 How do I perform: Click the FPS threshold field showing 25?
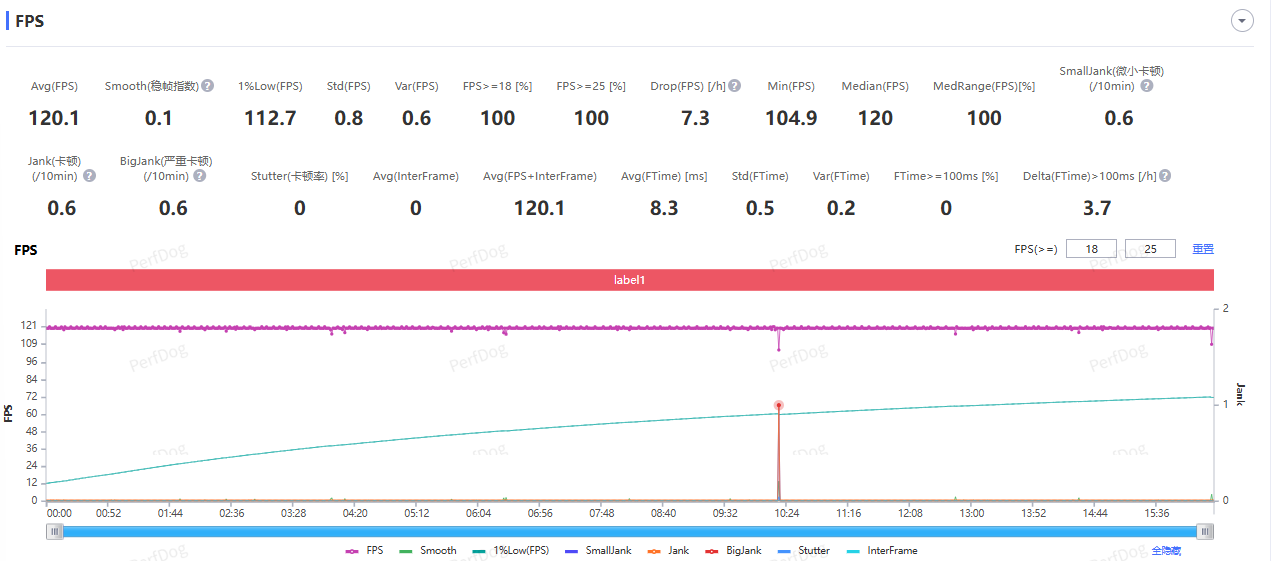1150,249
